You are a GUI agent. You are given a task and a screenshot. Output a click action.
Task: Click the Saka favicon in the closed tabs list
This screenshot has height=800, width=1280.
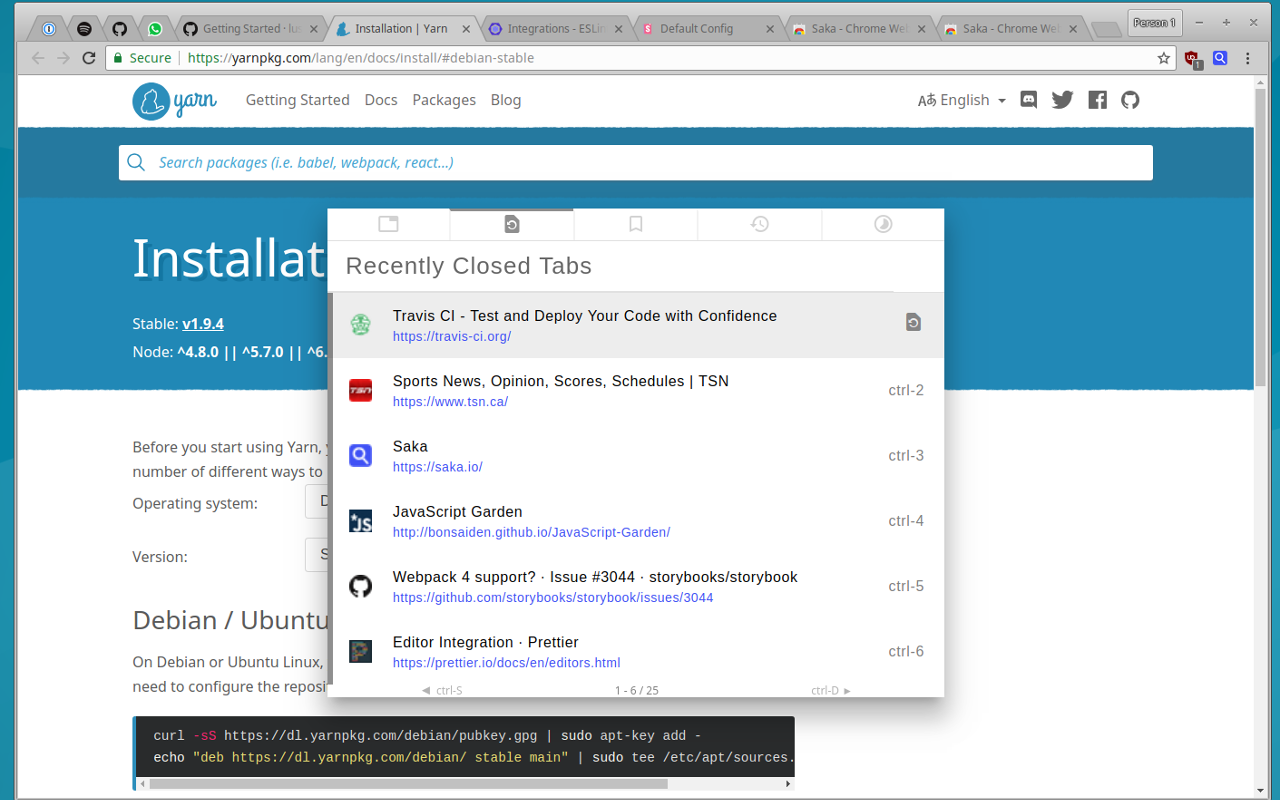[x=360, y=455]
